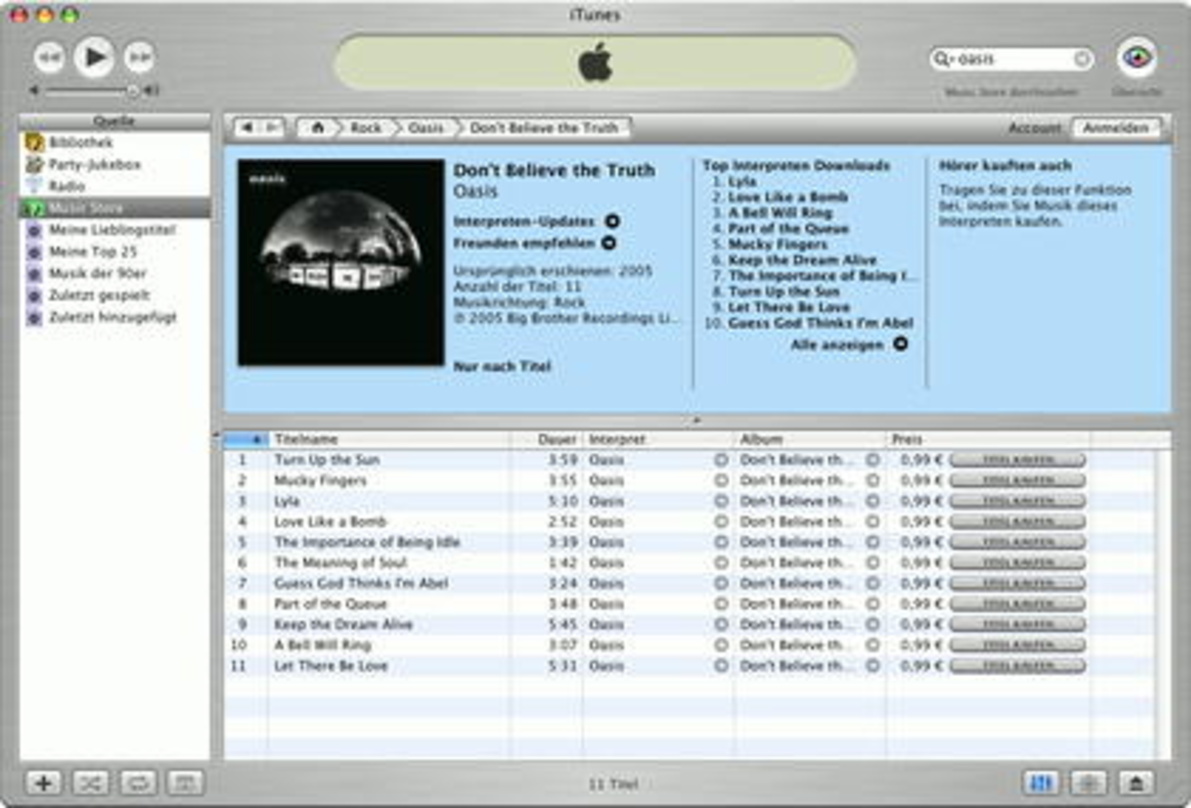Viewport: 1191px width, 808px height.
Task: Buy Love Like a Bomb with Titel kaufen
Action: point(1018,522)
